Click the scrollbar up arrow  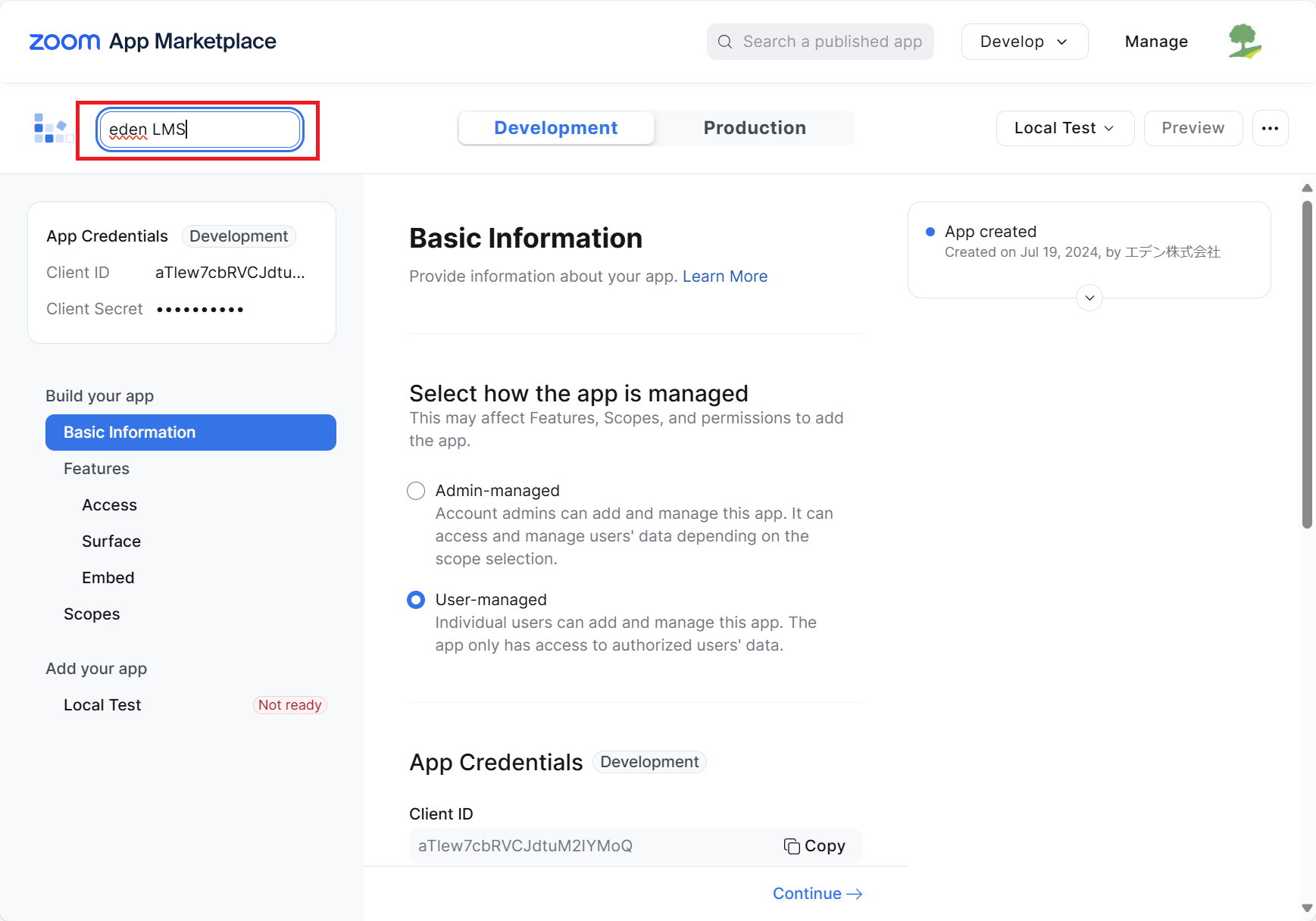1307,188
